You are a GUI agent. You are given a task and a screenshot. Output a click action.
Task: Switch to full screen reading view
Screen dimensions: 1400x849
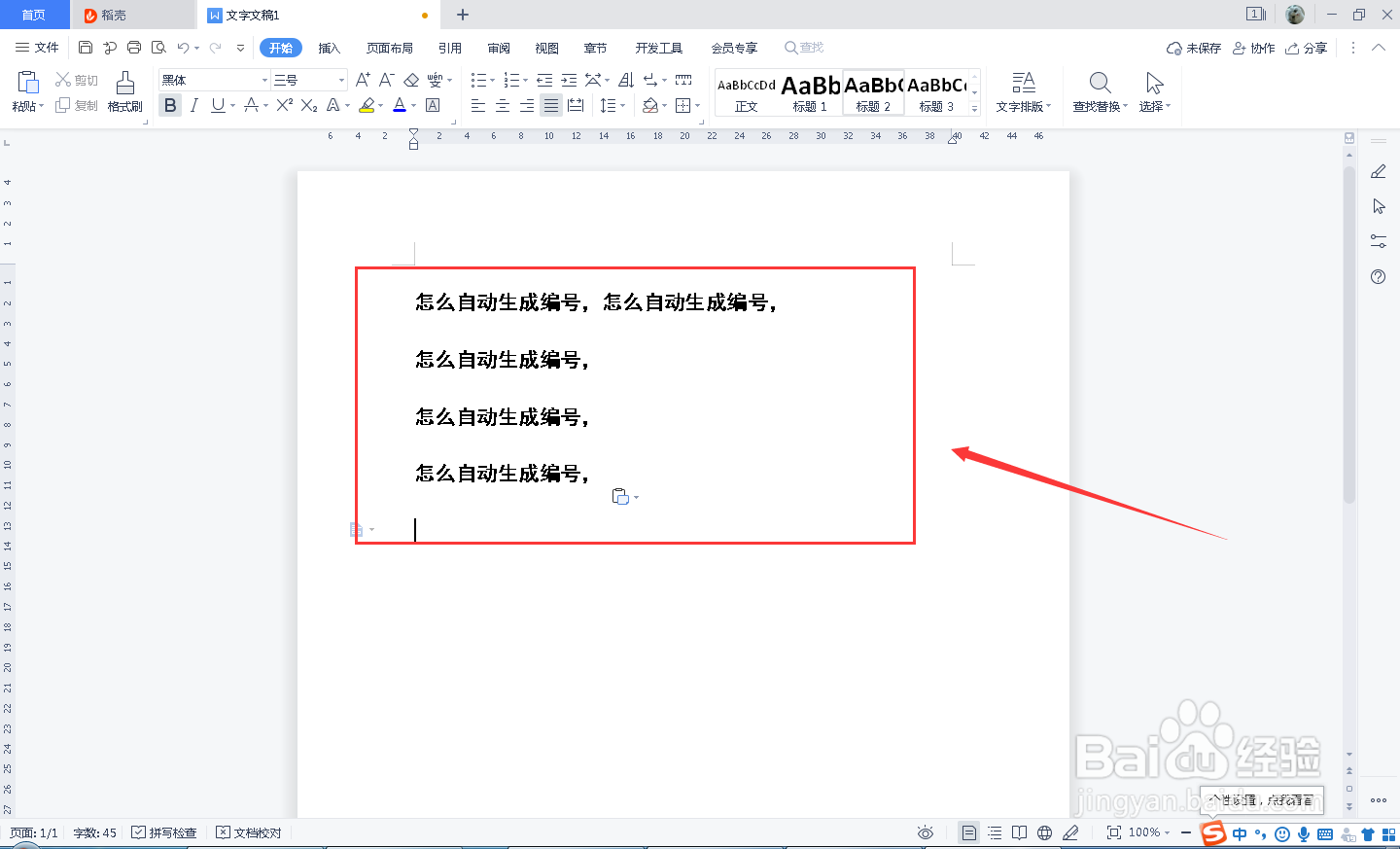coord(1017,832)
